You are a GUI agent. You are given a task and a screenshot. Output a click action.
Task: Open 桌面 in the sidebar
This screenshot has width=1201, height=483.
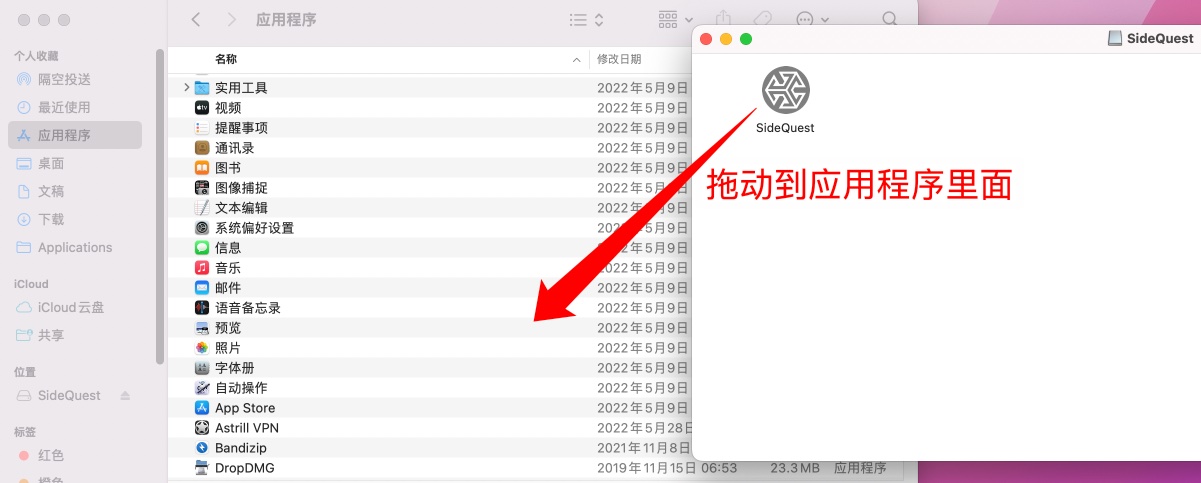pyautogui.click(x=75, y=163)
